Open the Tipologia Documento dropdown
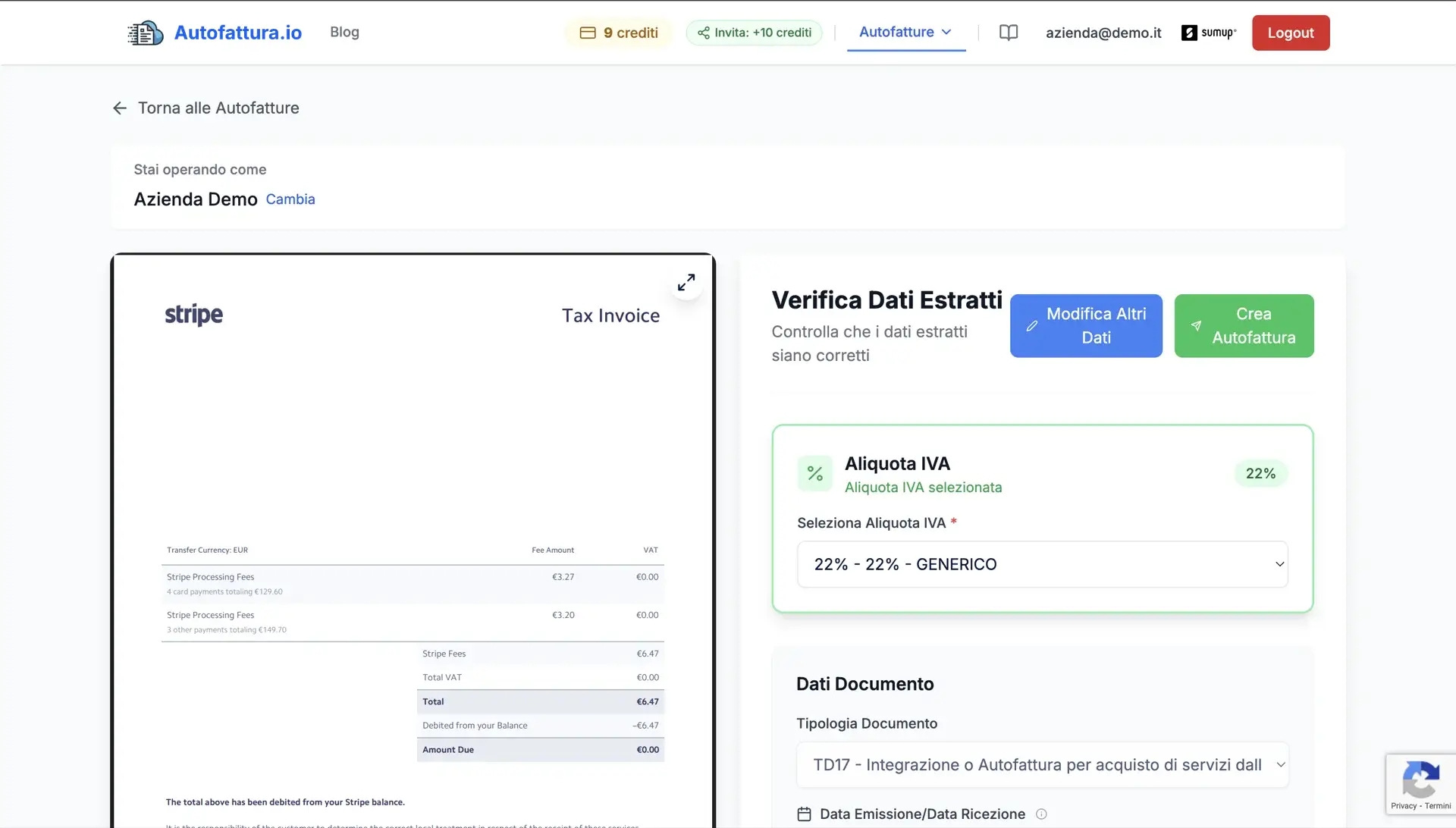This screenshot has width=1456, height=828. 1043,764
